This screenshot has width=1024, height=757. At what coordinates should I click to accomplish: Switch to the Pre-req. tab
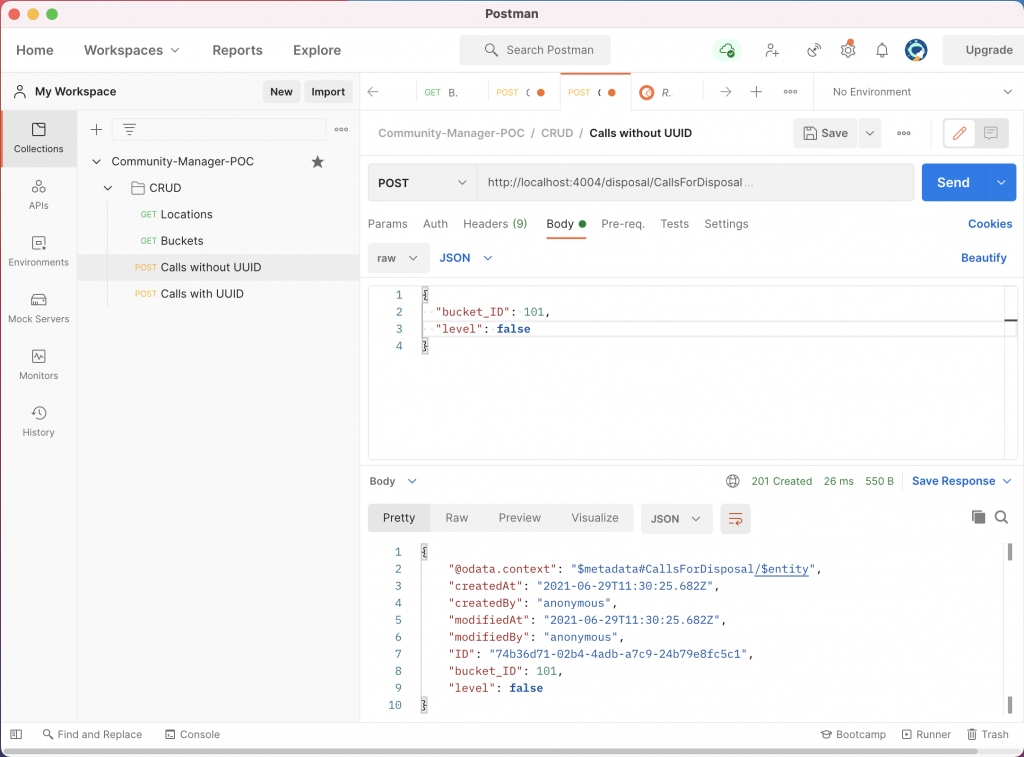coord(622,224)
